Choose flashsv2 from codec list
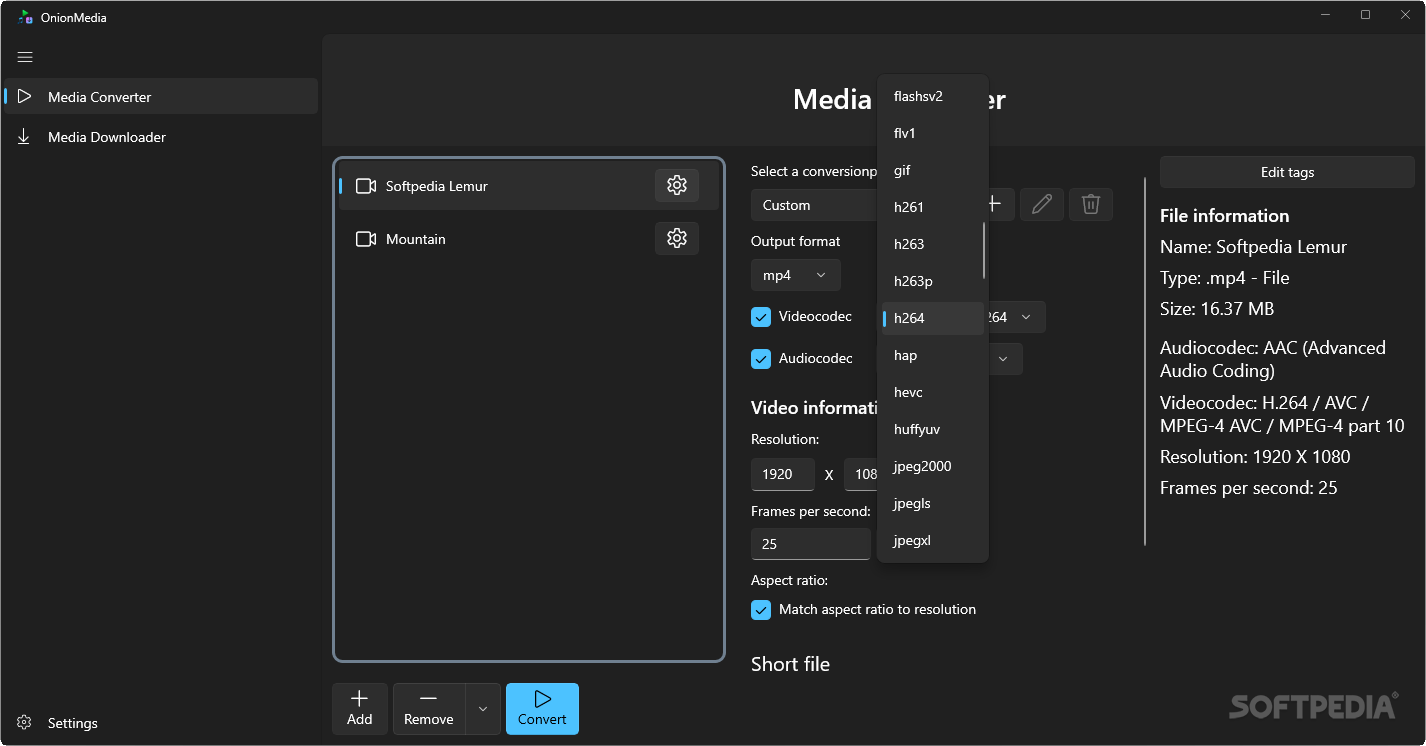 [933, 96]
